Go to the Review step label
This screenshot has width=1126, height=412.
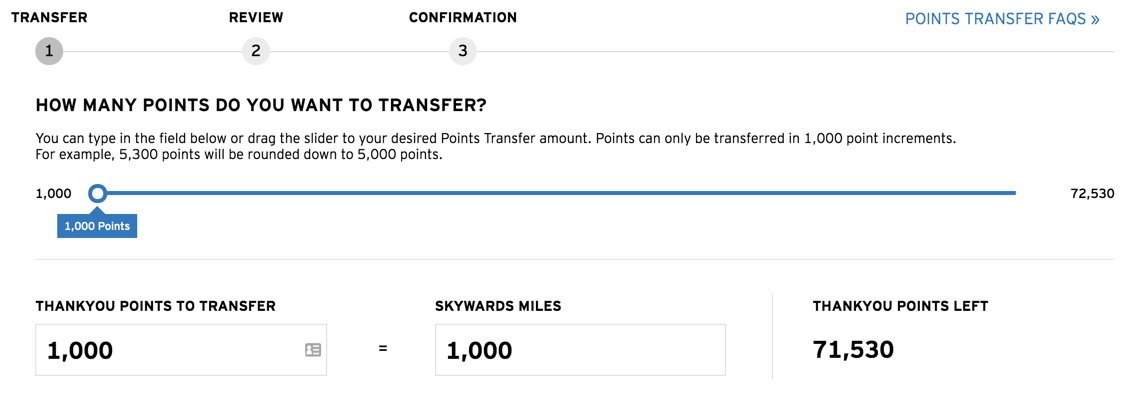tap(256, 17)
